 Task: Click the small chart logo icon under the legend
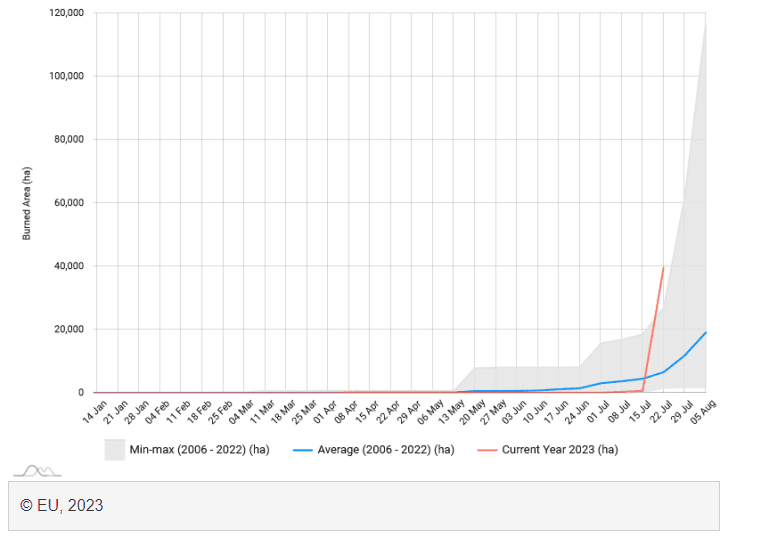(36, 470)
